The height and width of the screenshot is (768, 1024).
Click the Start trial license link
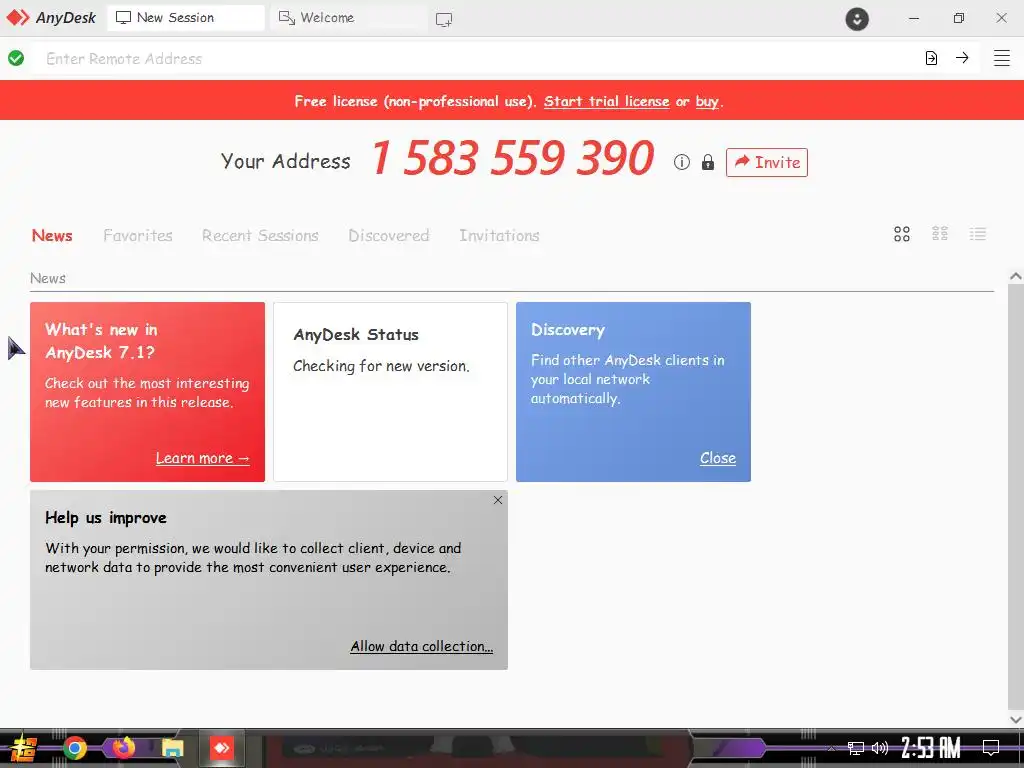coord(607,101)
